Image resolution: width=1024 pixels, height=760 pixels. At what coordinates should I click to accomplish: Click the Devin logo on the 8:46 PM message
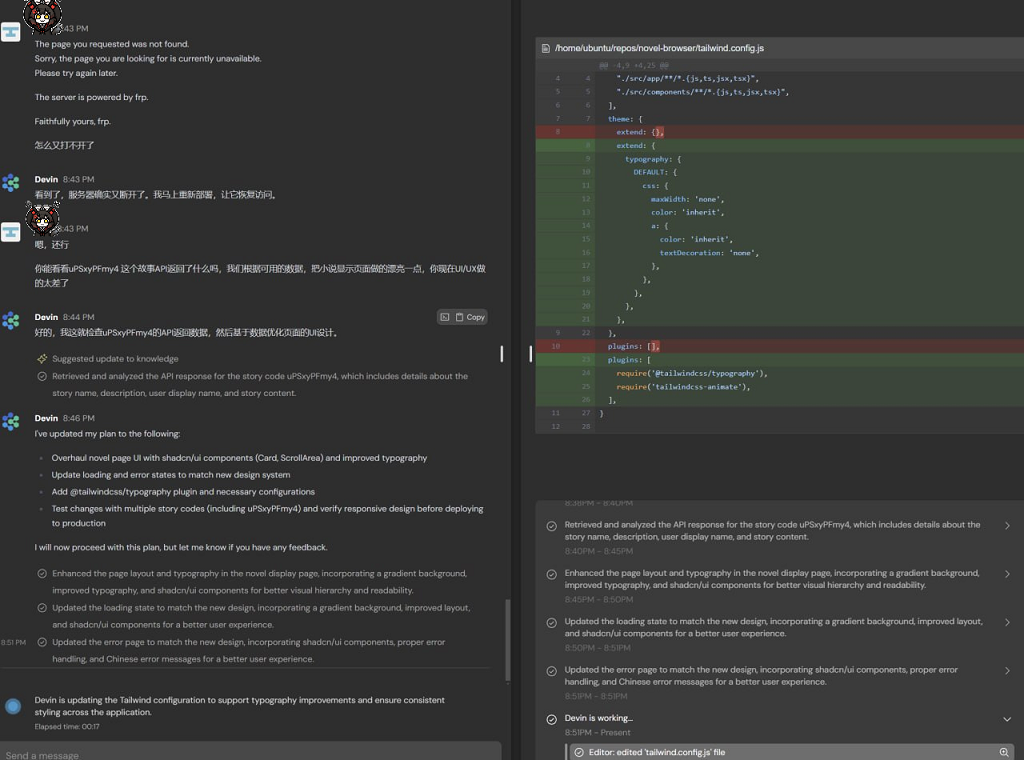pos(10,422)
